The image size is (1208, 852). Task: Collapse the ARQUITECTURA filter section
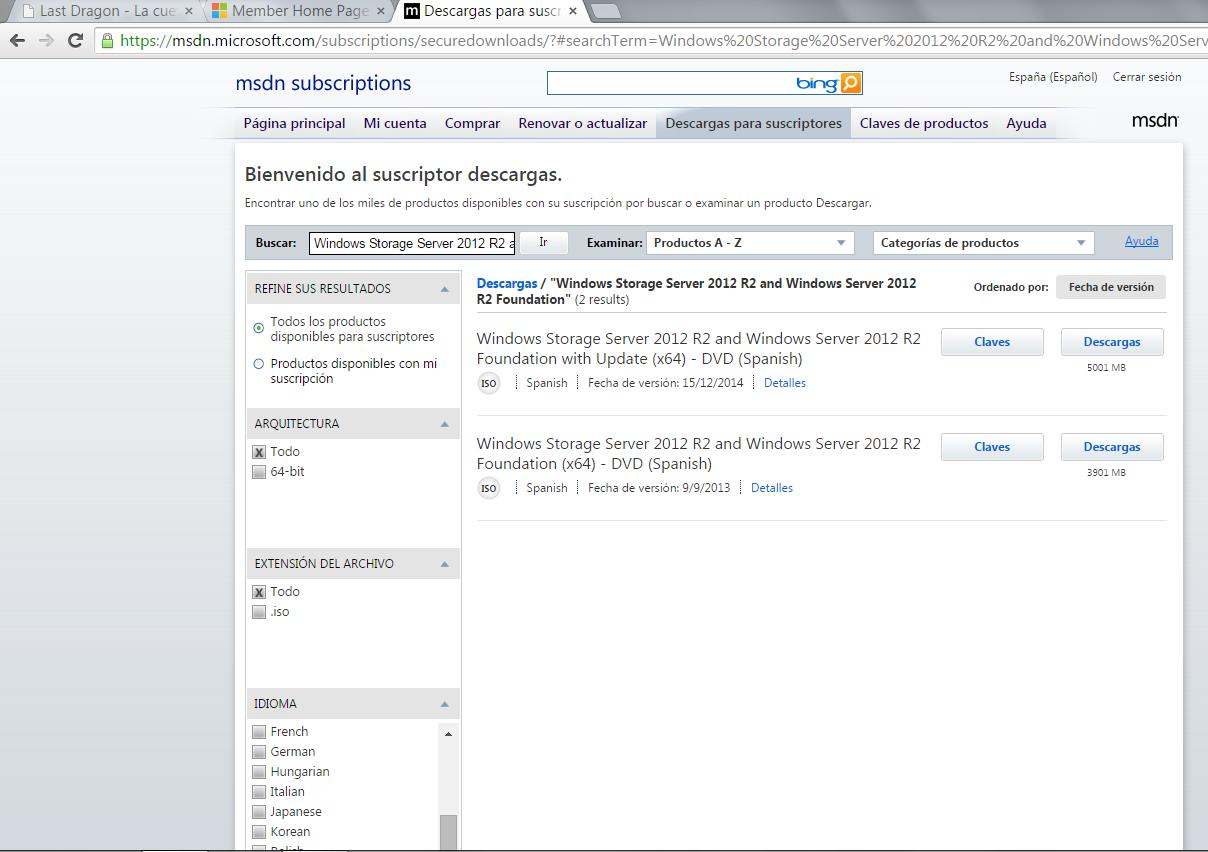445,424
